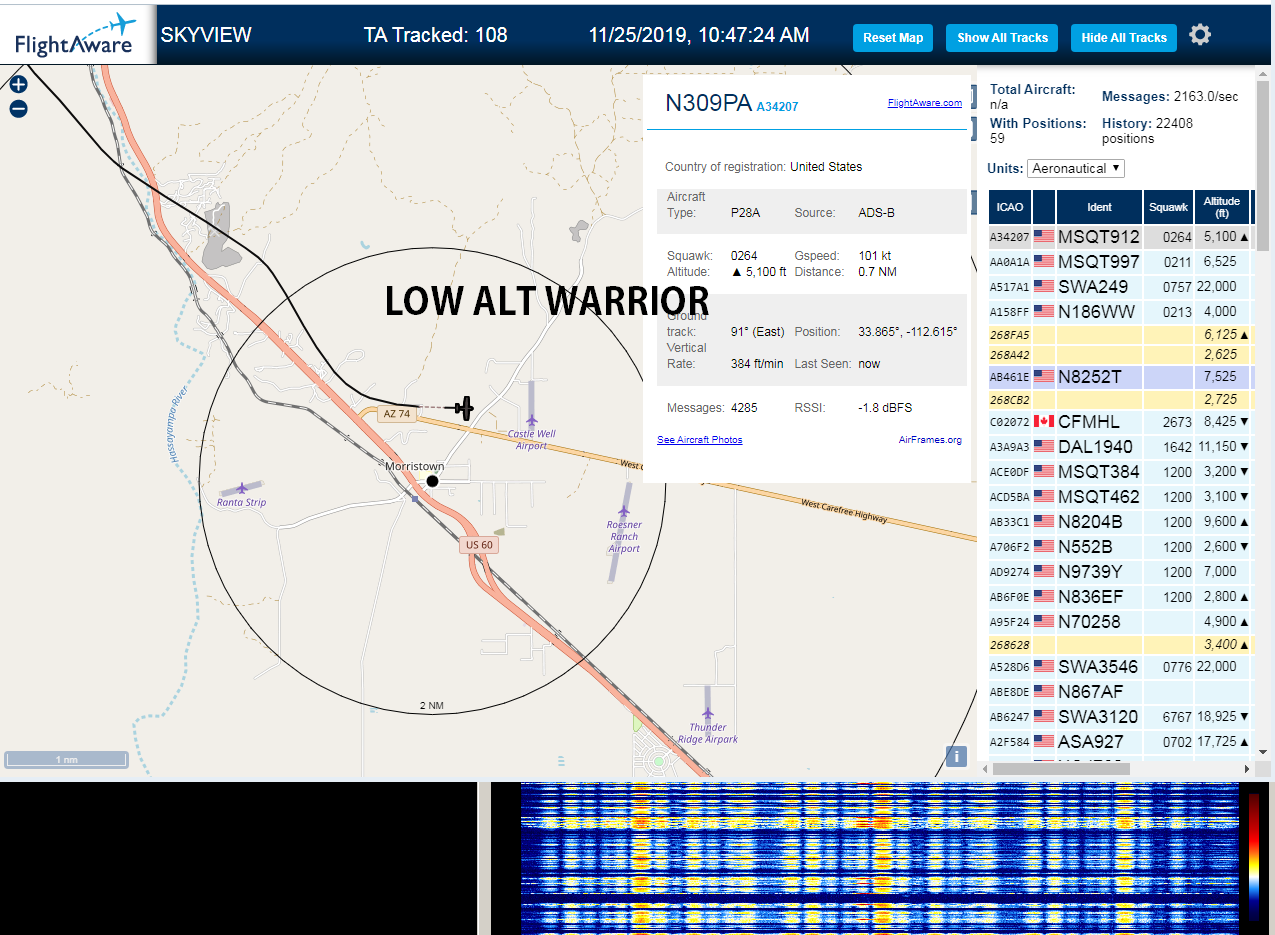Open the A34207 ICAO link
The height and width of the screenshot is (935, 1275).
777,106
